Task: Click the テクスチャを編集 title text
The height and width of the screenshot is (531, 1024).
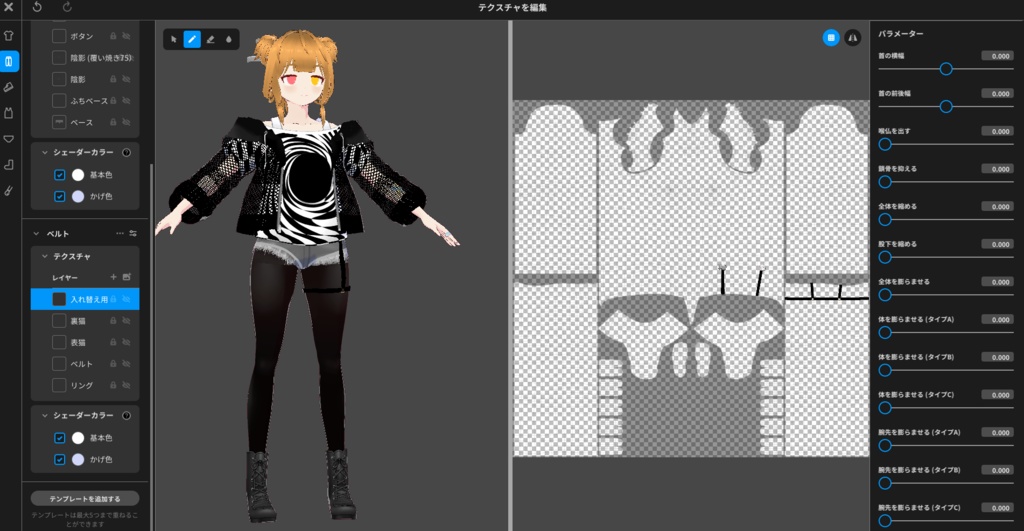Action: (x=512, y=8)
